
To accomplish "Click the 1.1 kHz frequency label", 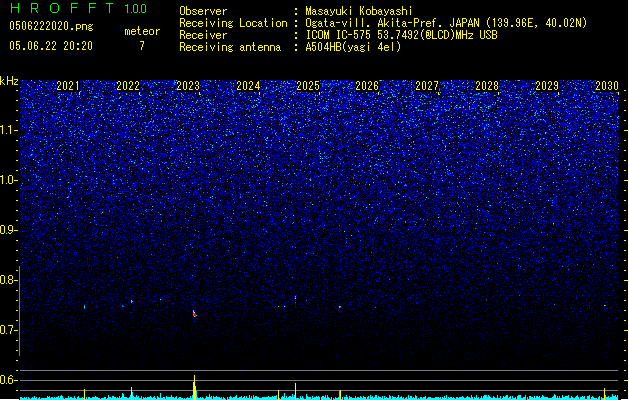I will [x=8, y=130].
